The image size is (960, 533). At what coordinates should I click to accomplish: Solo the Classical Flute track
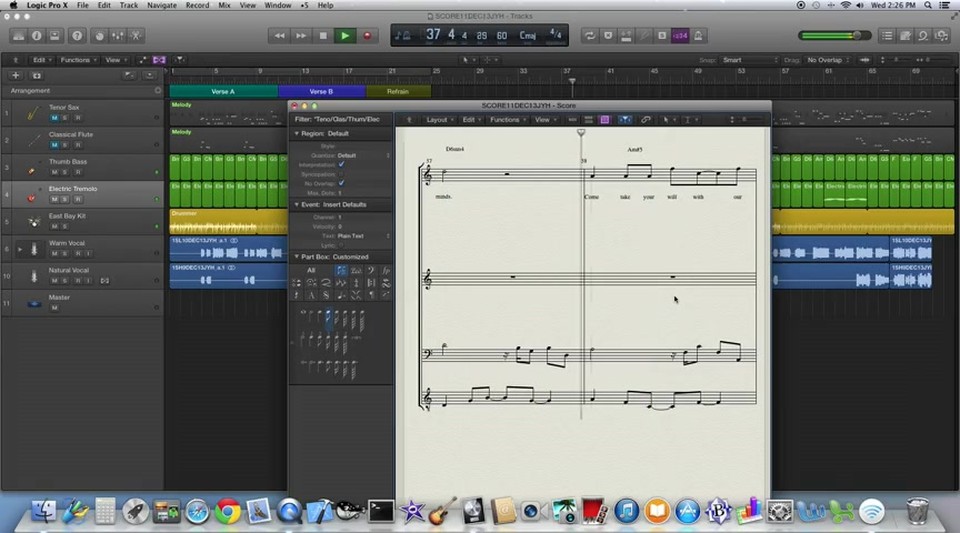65,145
